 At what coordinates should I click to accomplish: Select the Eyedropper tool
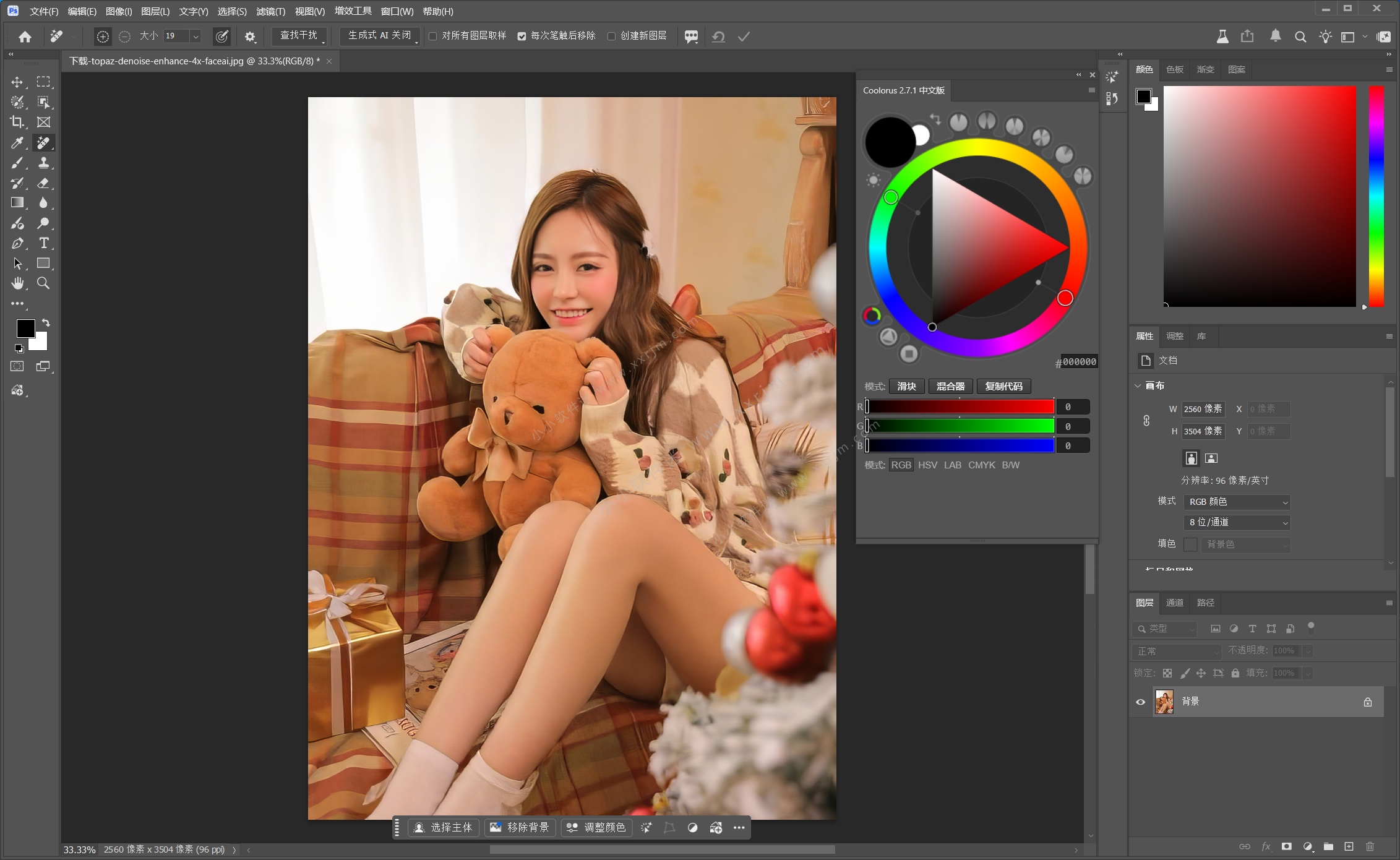(17, 143)
